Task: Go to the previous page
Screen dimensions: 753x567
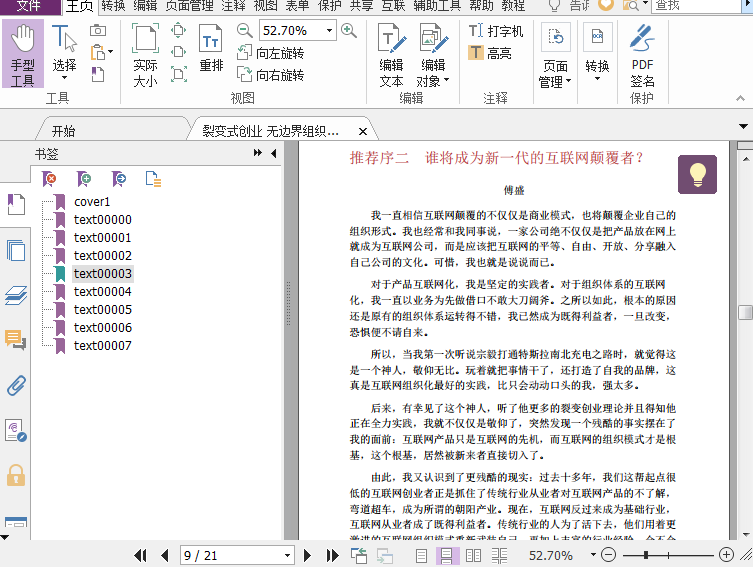Action: click(x=165, y=555)
